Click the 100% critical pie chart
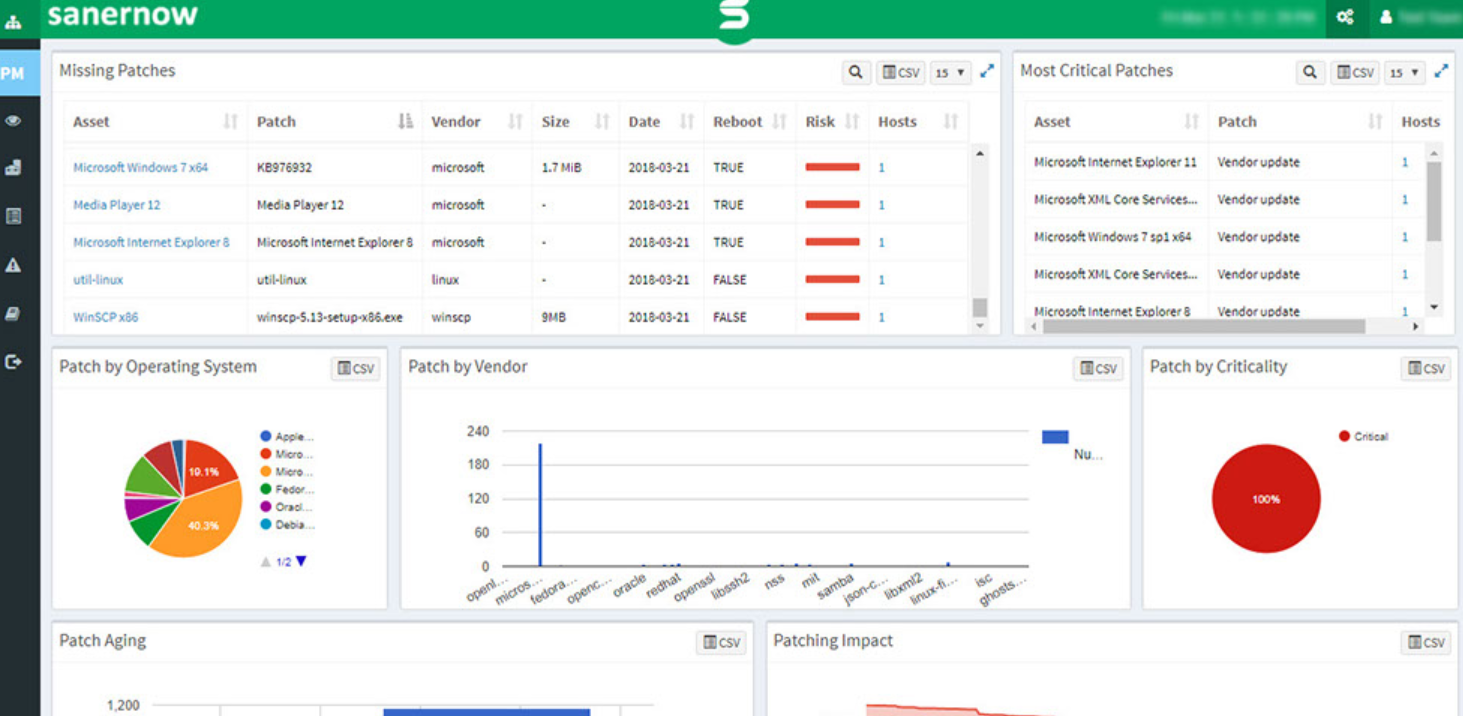 pyautogui.click(x=1266, y=498)
